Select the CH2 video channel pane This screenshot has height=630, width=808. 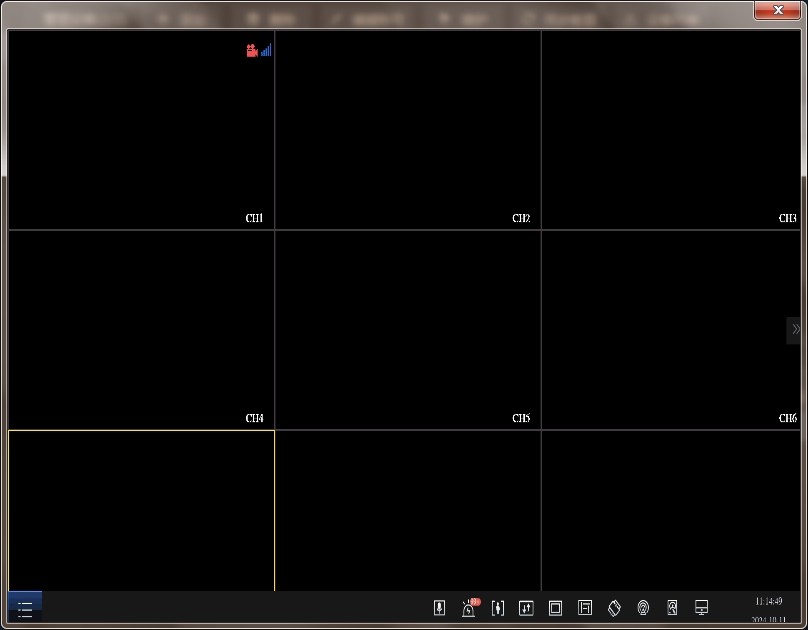[x=408, y=130]
